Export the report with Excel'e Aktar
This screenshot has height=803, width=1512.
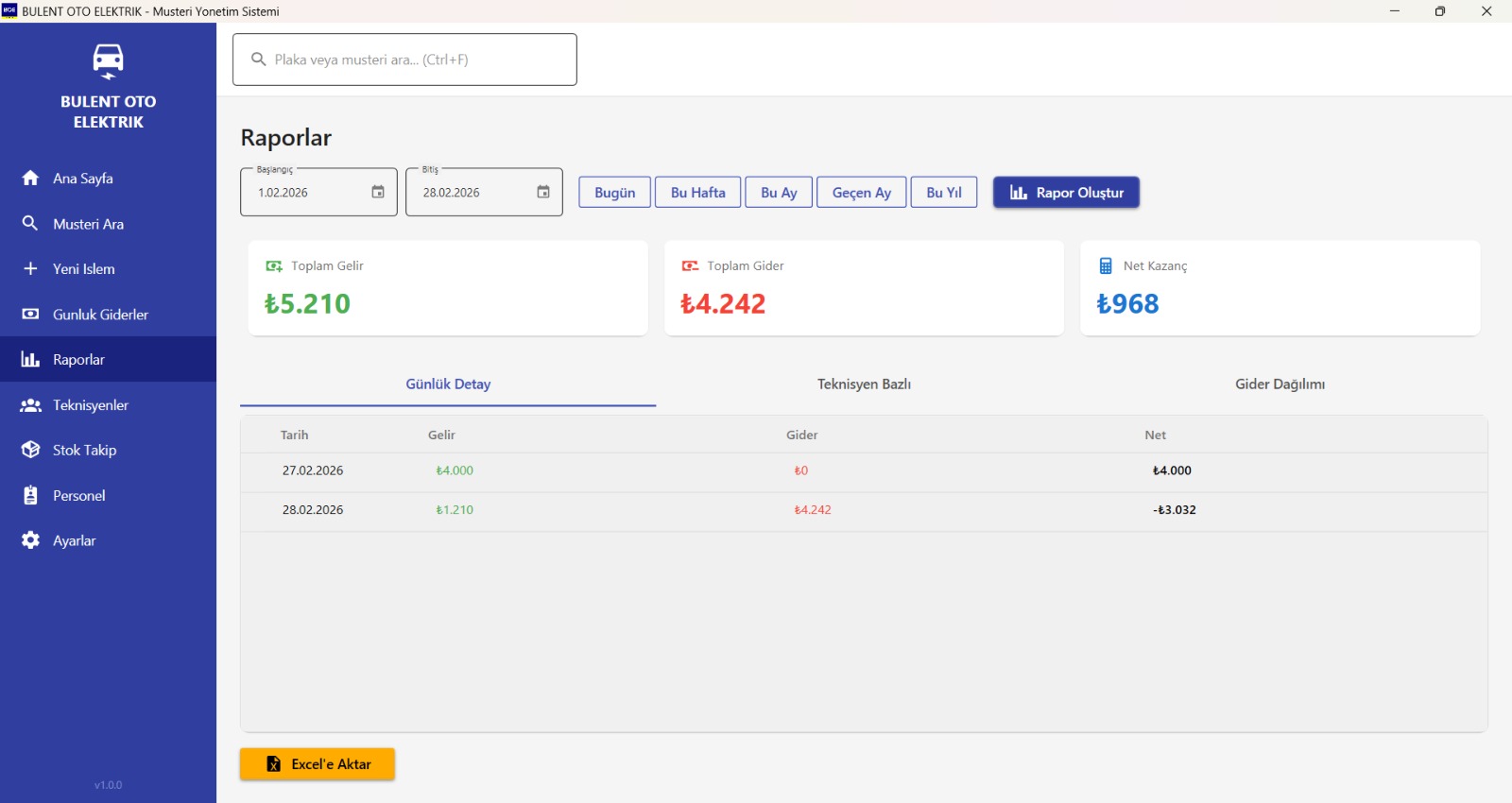click(x=318, y=764)
